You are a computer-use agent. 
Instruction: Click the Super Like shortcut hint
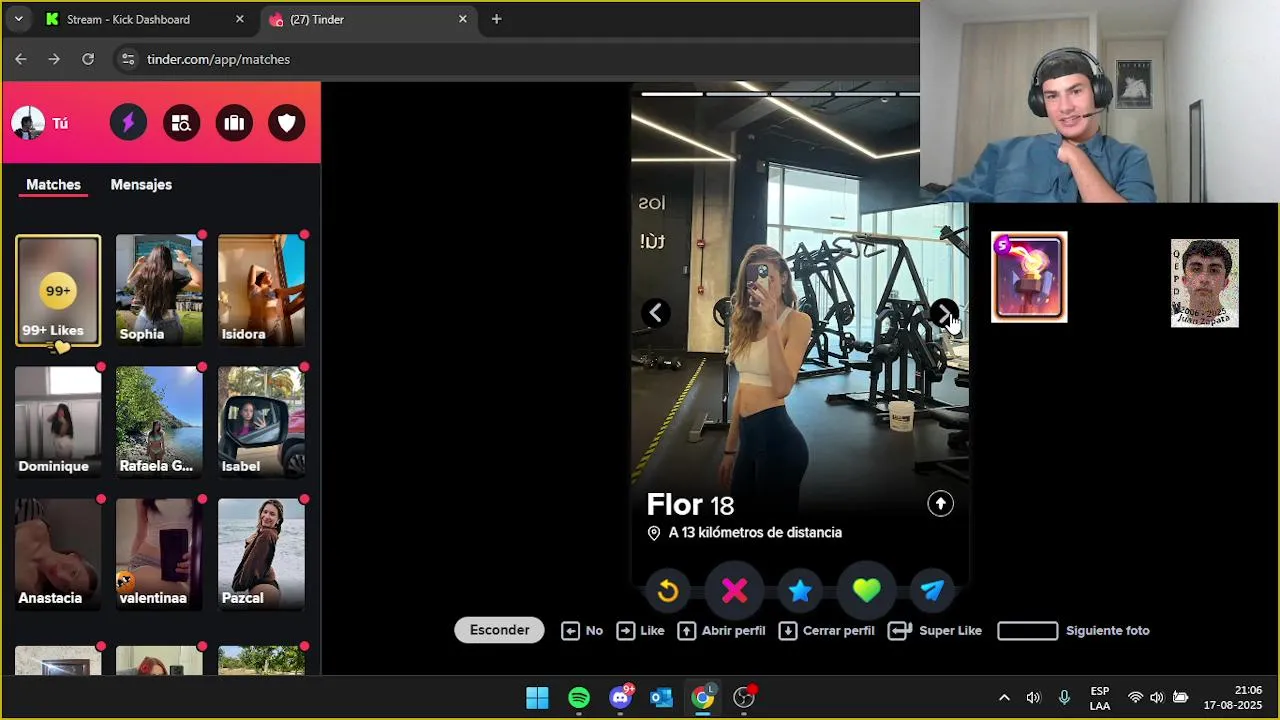coord(935,631)
